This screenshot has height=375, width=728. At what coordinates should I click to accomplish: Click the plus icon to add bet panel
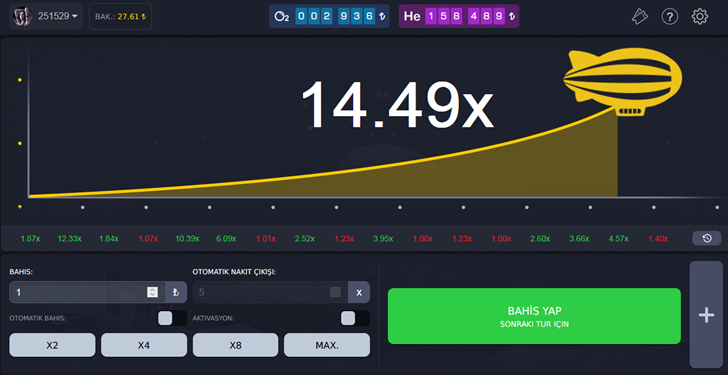click(706, 315)
